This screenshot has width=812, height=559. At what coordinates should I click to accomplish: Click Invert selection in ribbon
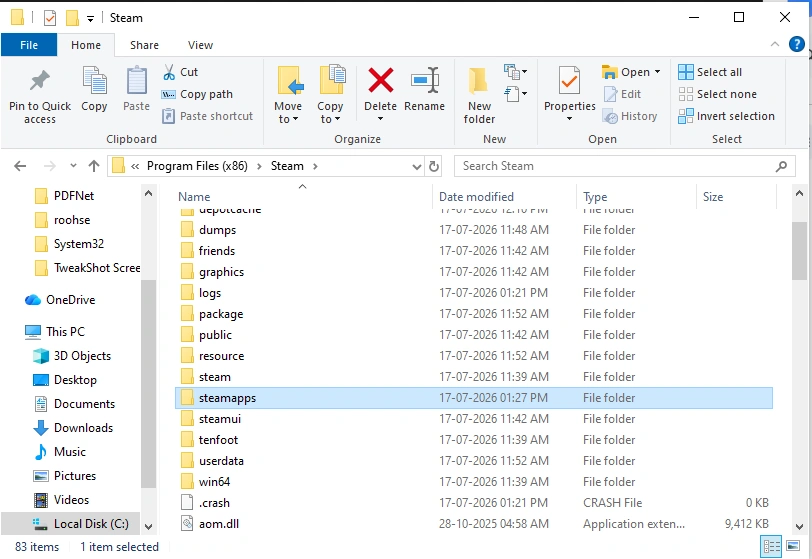coord(727,116)
